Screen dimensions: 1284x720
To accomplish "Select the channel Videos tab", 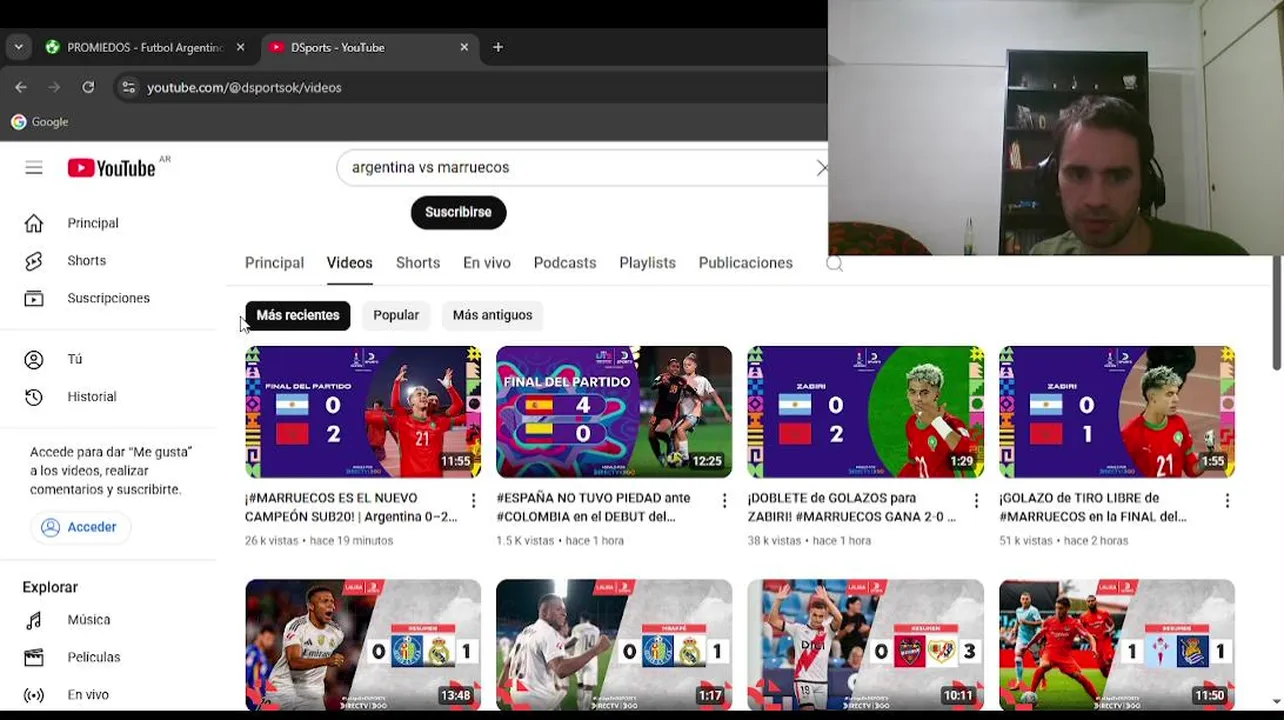I will (x=349, y=263).
